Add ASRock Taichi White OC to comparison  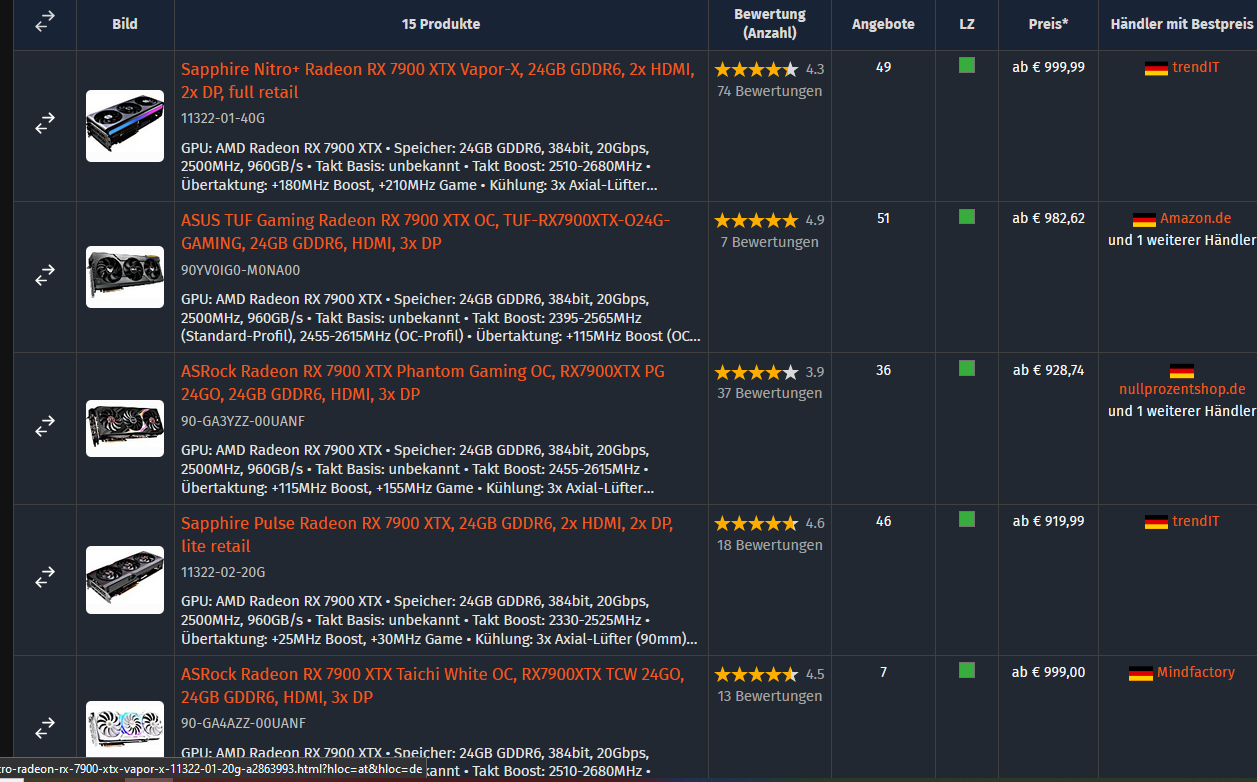tap(45, 728)
